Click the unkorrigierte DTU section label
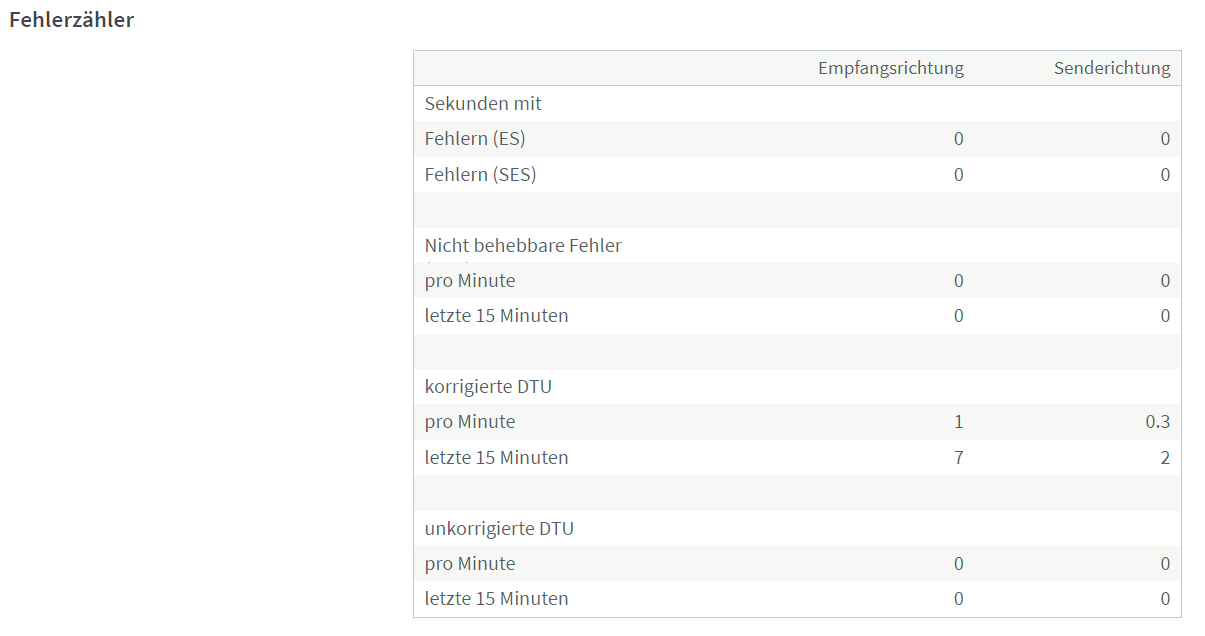The image size is (1205, 636). tap(499, 528)
